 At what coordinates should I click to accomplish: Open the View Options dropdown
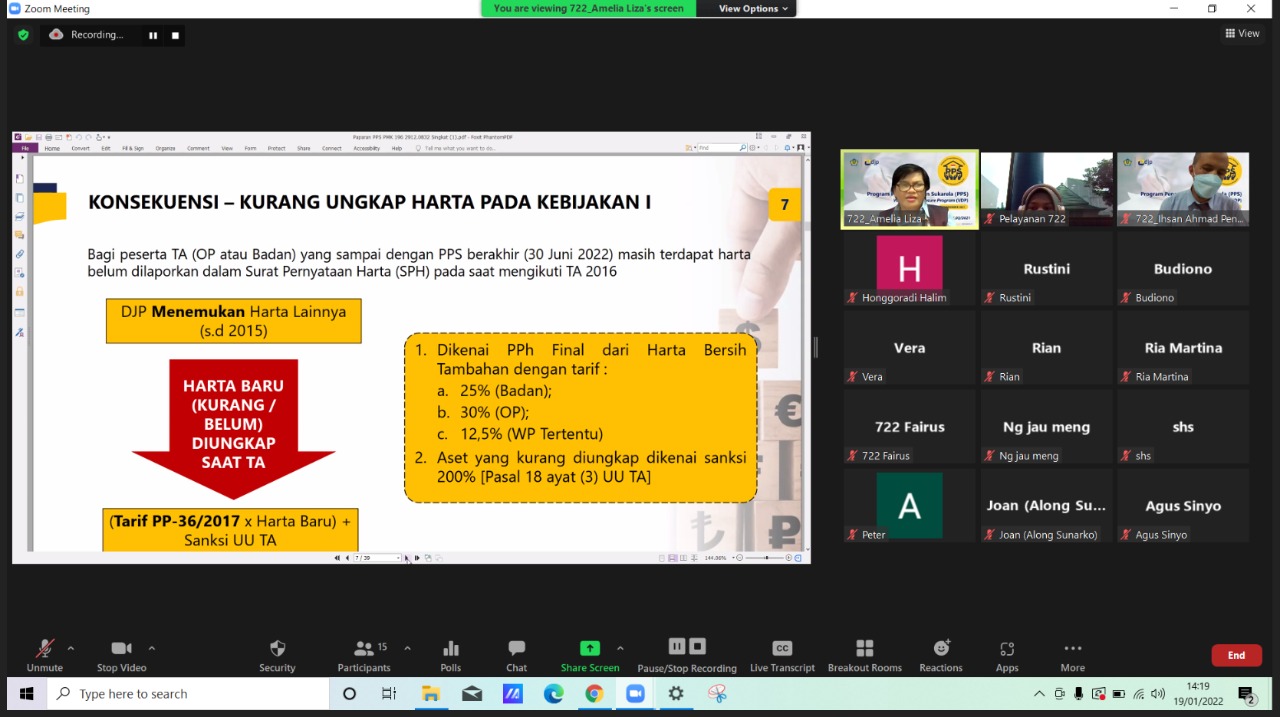point(753,8)
